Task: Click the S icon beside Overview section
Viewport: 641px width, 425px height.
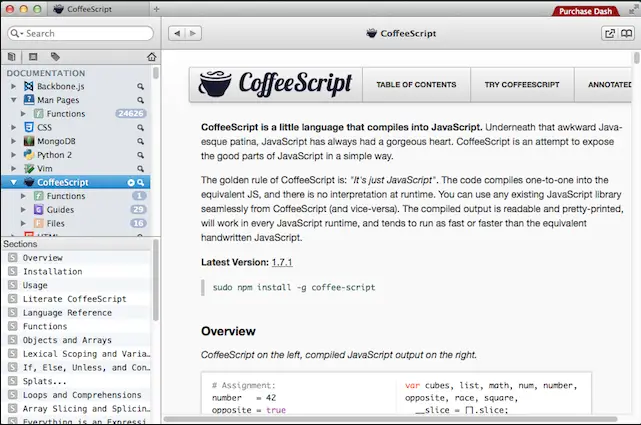Action: click(13, 257)
